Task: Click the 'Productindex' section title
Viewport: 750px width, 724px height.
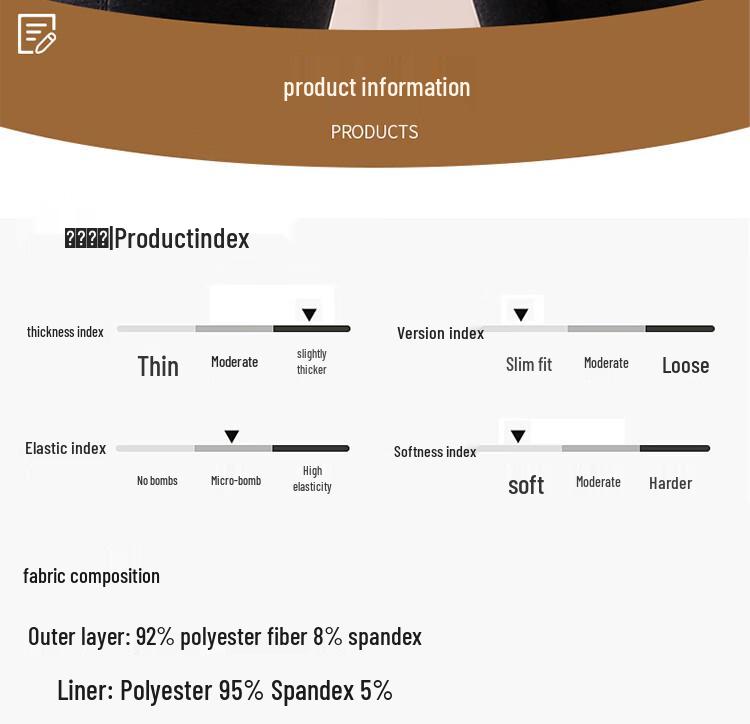Action: (x=181, y=238)
